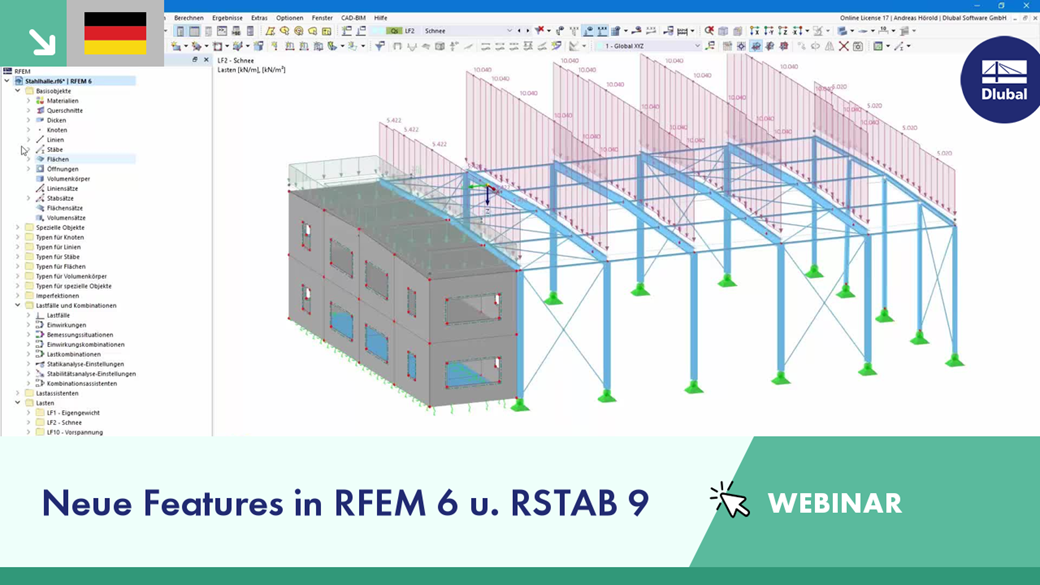Open the CAD-BIM menu

click(x=350, y=17)
